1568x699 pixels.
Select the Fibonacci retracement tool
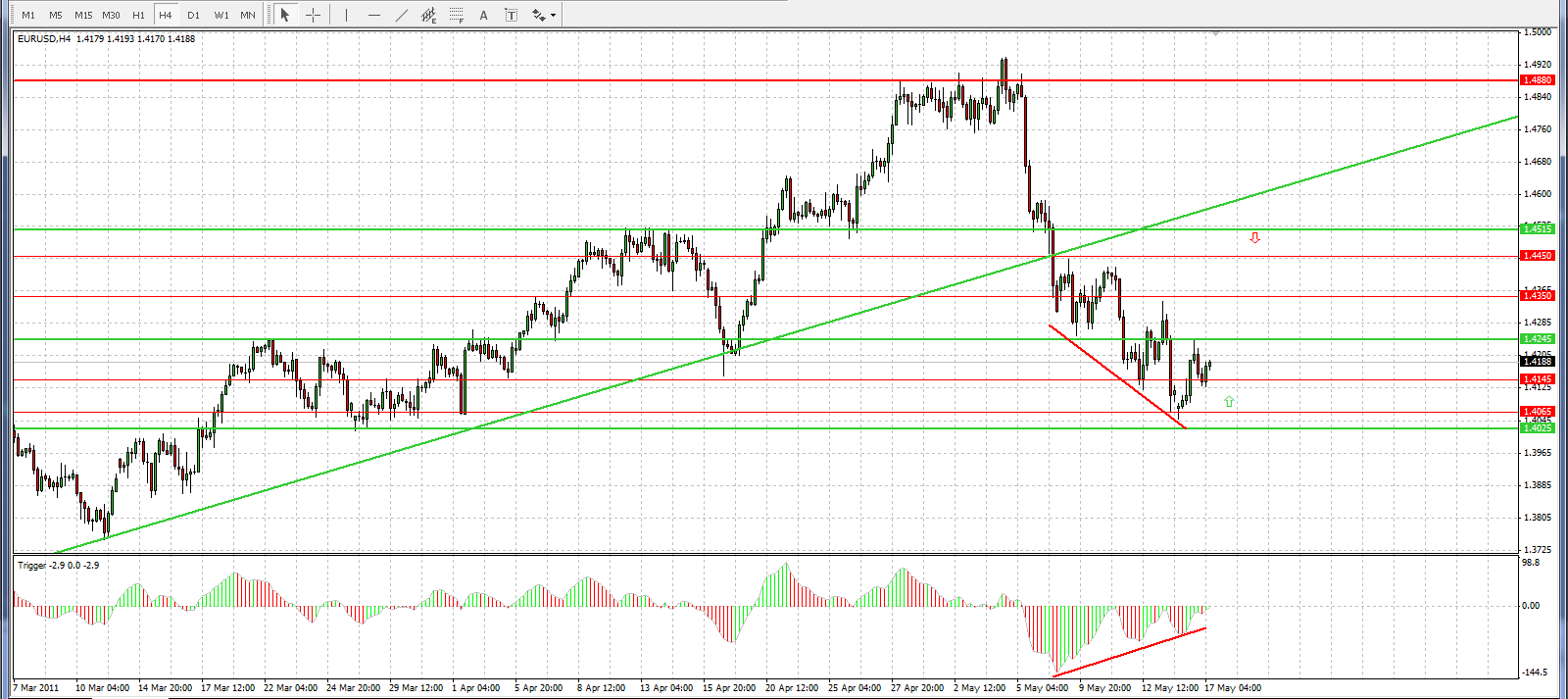pos(457,15)
